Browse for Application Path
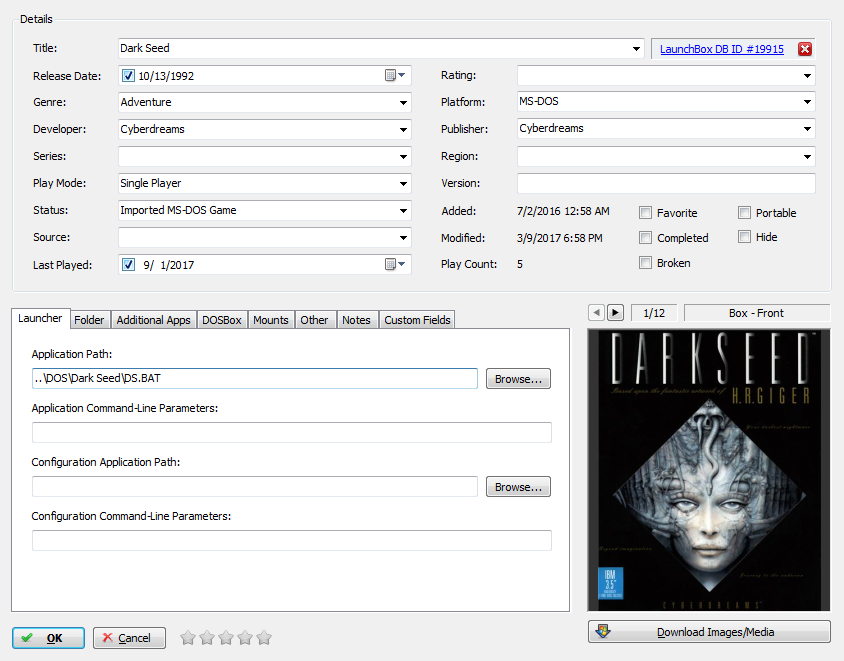Viewport: 844px width, 661px height. [x=518, y=378]
